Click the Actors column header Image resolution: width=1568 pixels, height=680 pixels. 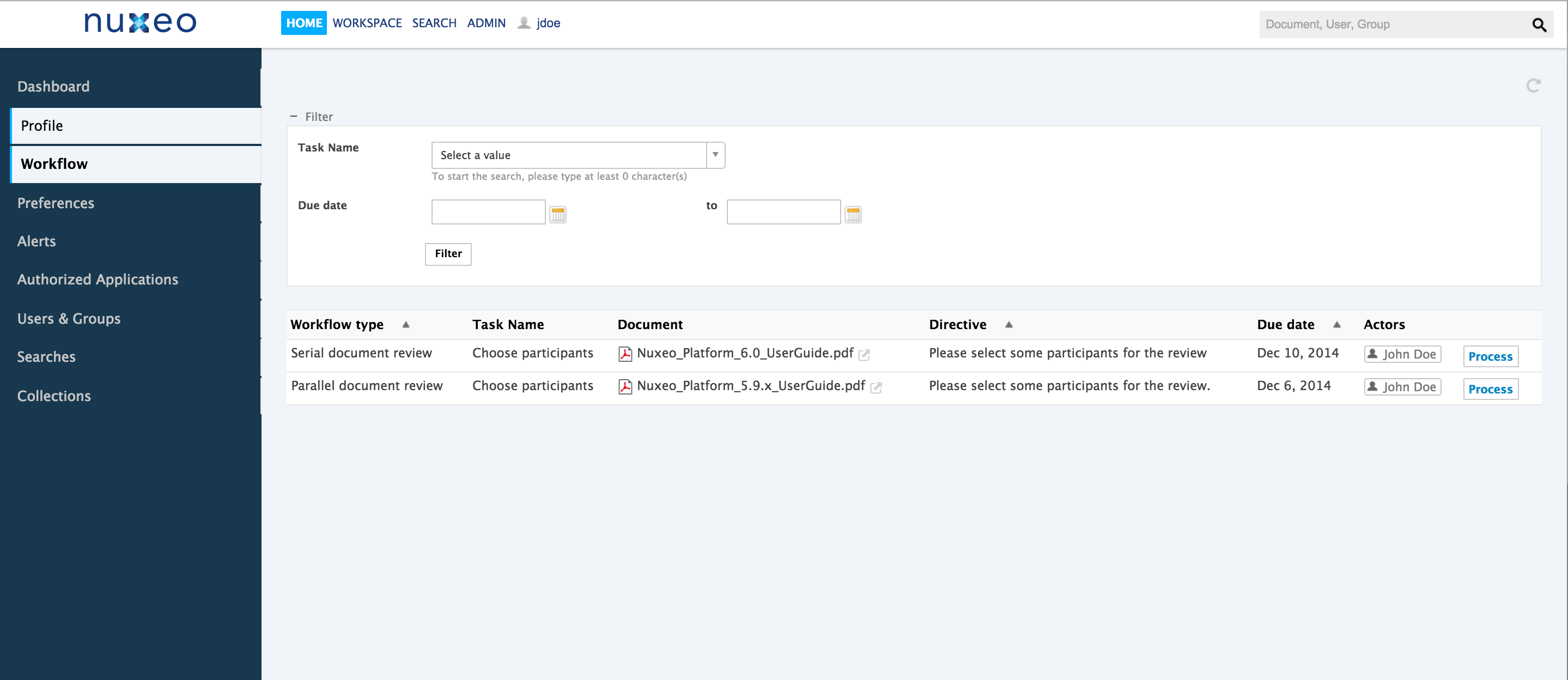[x=1384, y=325]
